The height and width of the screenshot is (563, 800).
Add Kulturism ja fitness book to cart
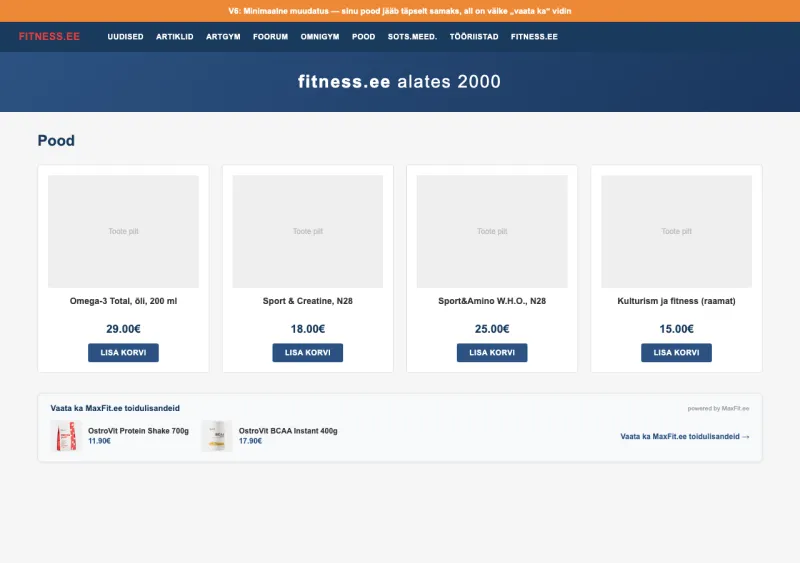(676, 352)
